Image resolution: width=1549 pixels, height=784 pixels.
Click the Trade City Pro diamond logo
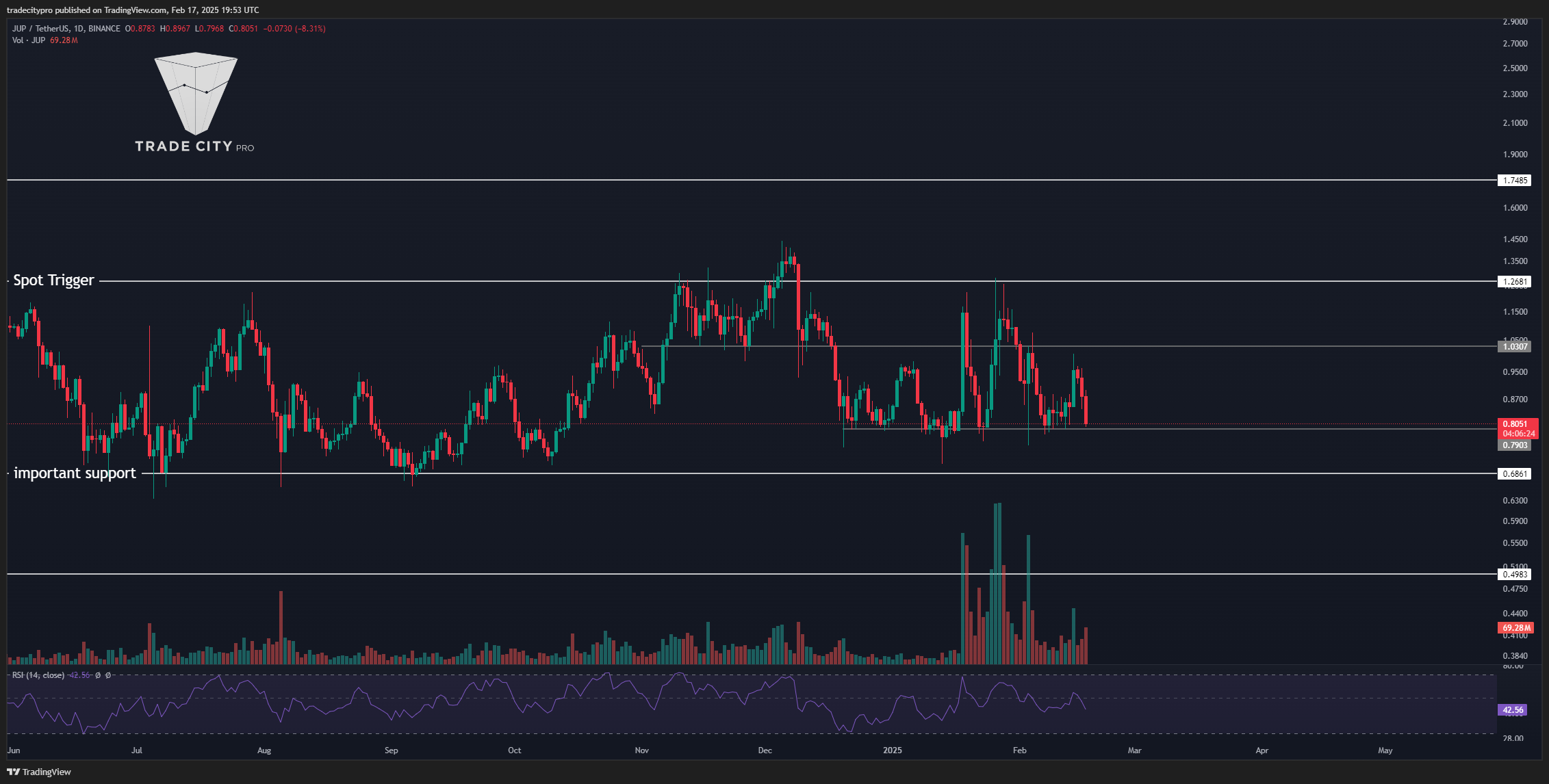(x=196, y=94)
